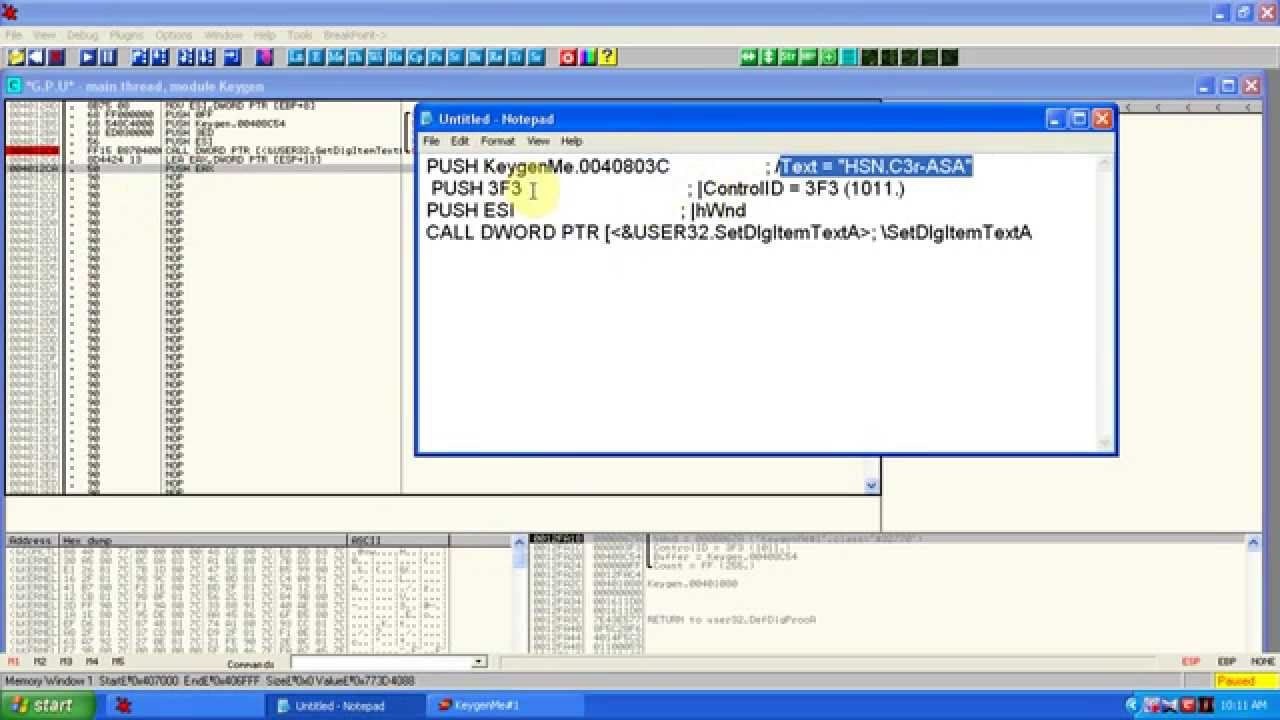The width and height of the screenshot is (1280, 720).
Task: Click the EBP stack mode button
Action: click(x=1227, y=662)
